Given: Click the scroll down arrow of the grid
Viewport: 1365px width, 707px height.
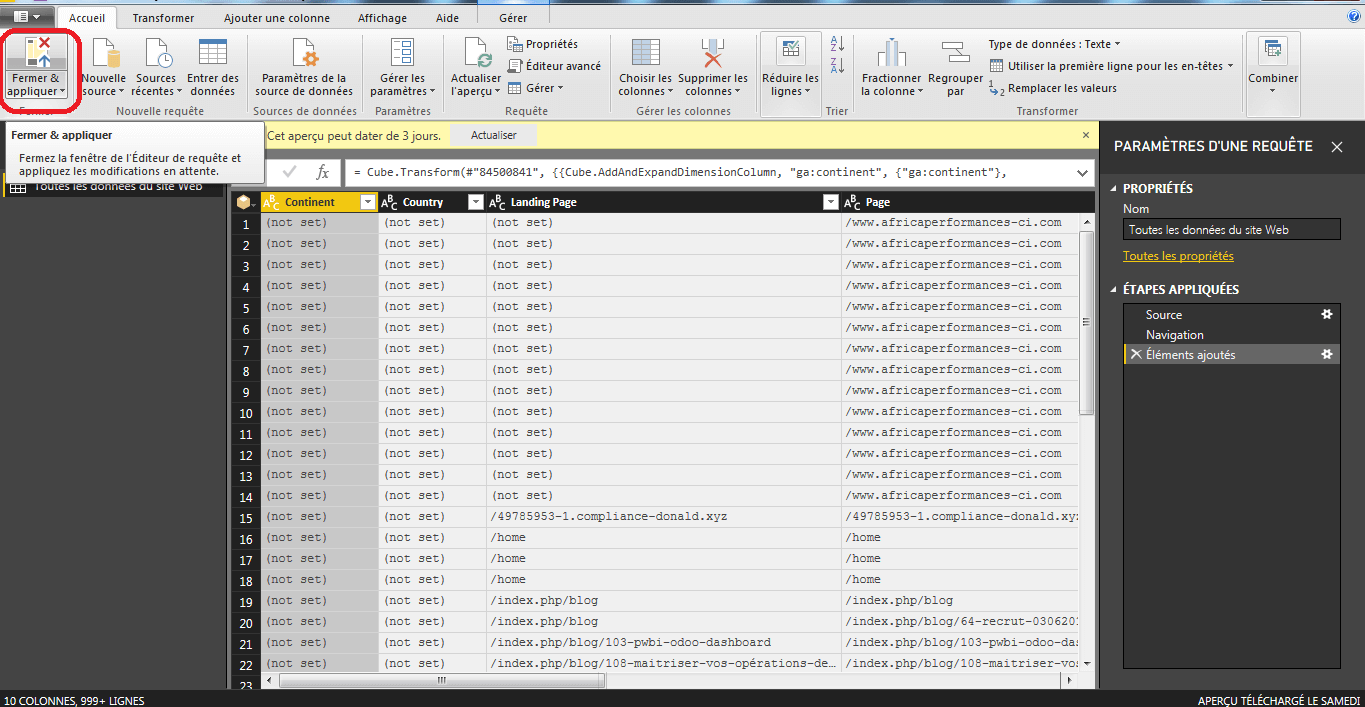Looking at the screenshot, I should (1087, 663).
